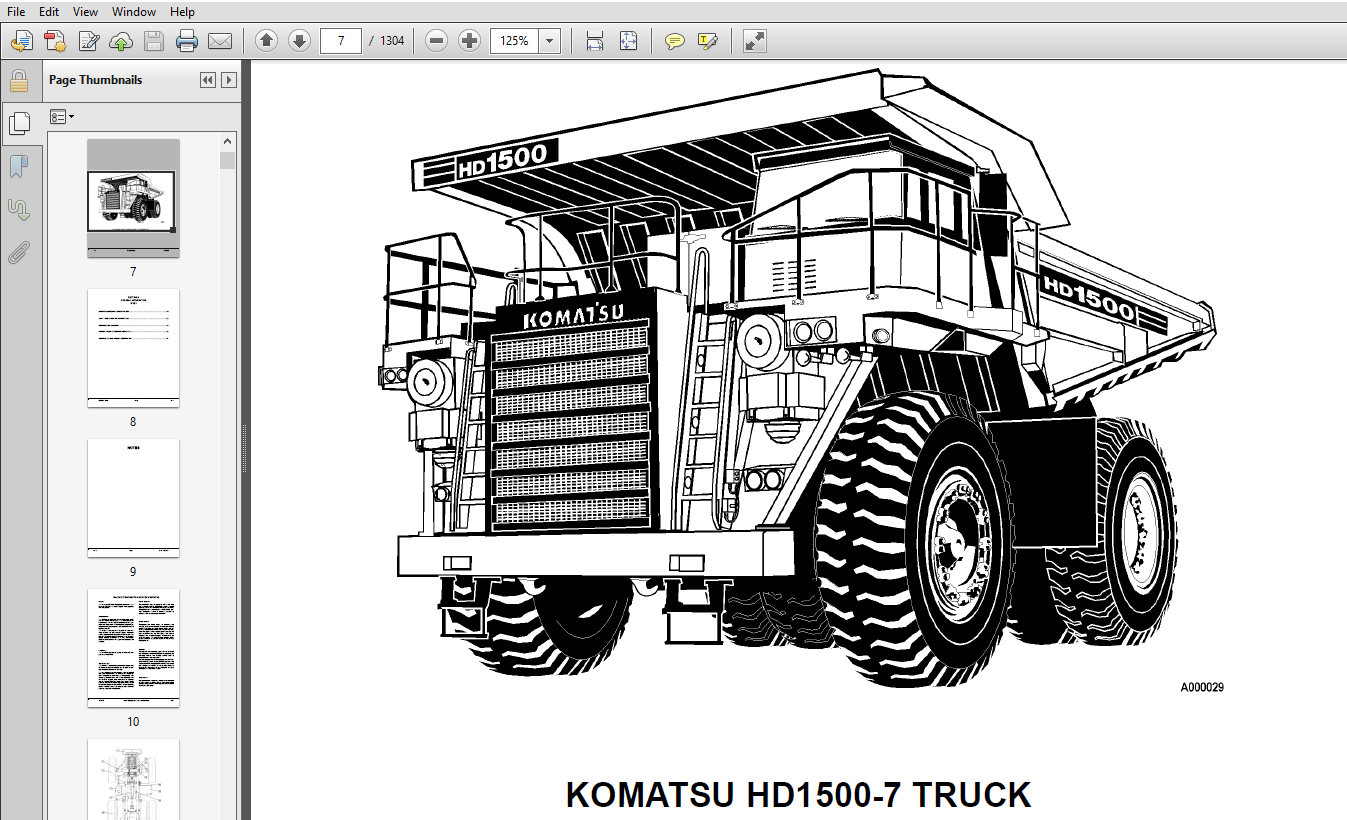Collapse panel with double-left arrow button

coord(208,80)
